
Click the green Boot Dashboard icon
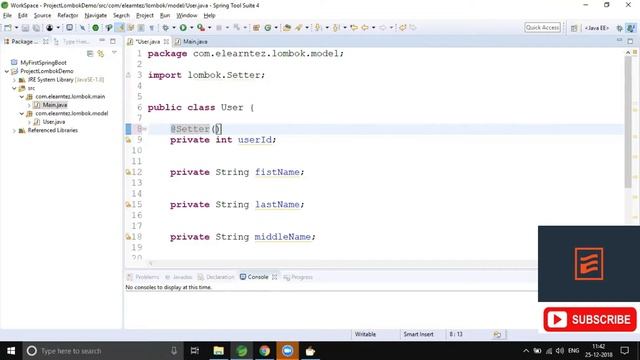click(96, 28)
